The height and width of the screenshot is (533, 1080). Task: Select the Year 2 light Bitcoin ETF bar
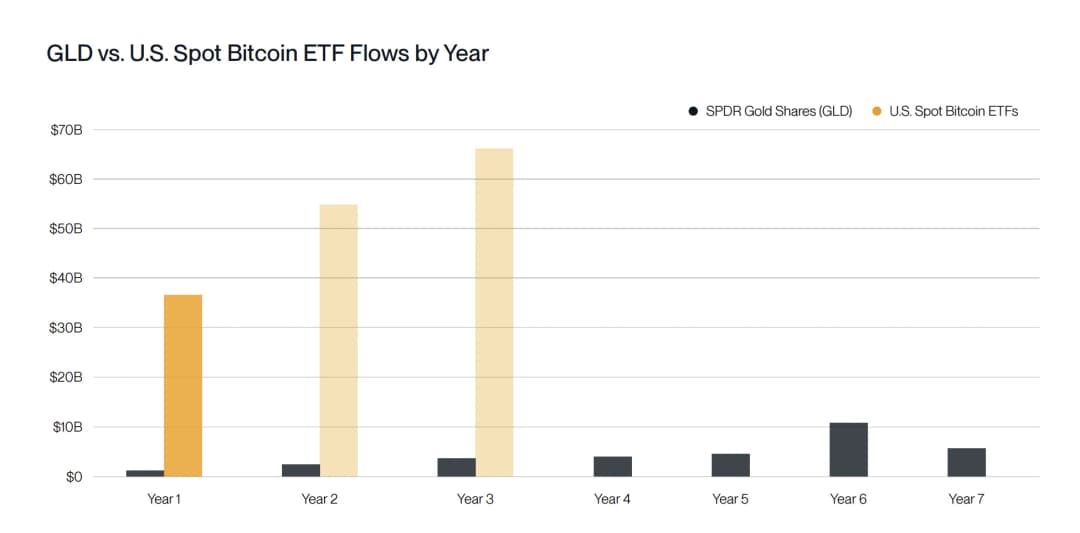338,340
